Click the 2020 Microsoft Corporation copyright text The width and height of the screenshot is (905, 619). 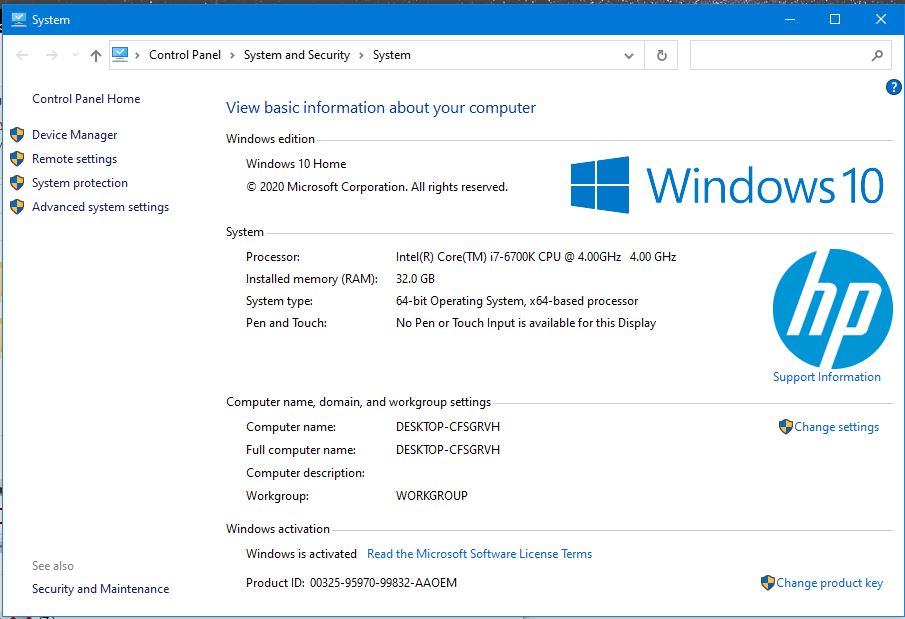click(377, 187)
